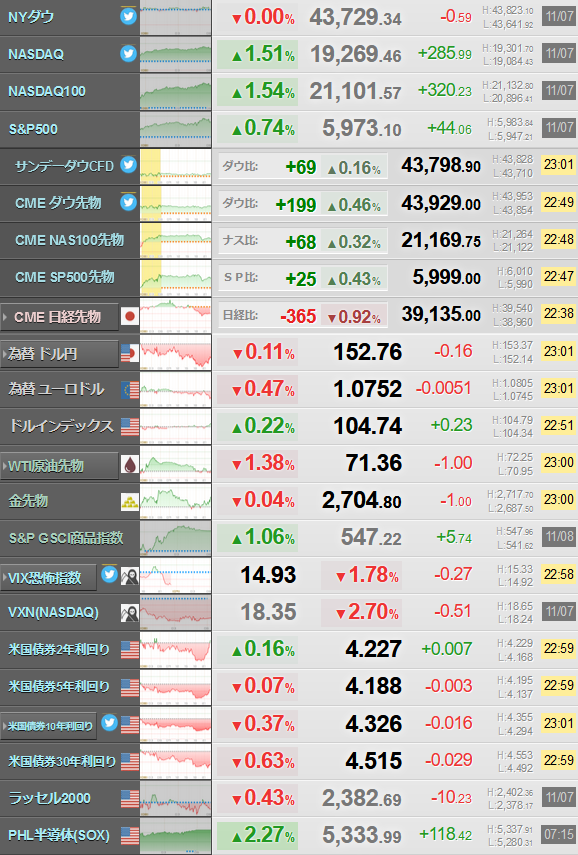Click the flag icon next to 為替 ドル円
This screenshot has width=578, height=855.
tap(130, 353)
